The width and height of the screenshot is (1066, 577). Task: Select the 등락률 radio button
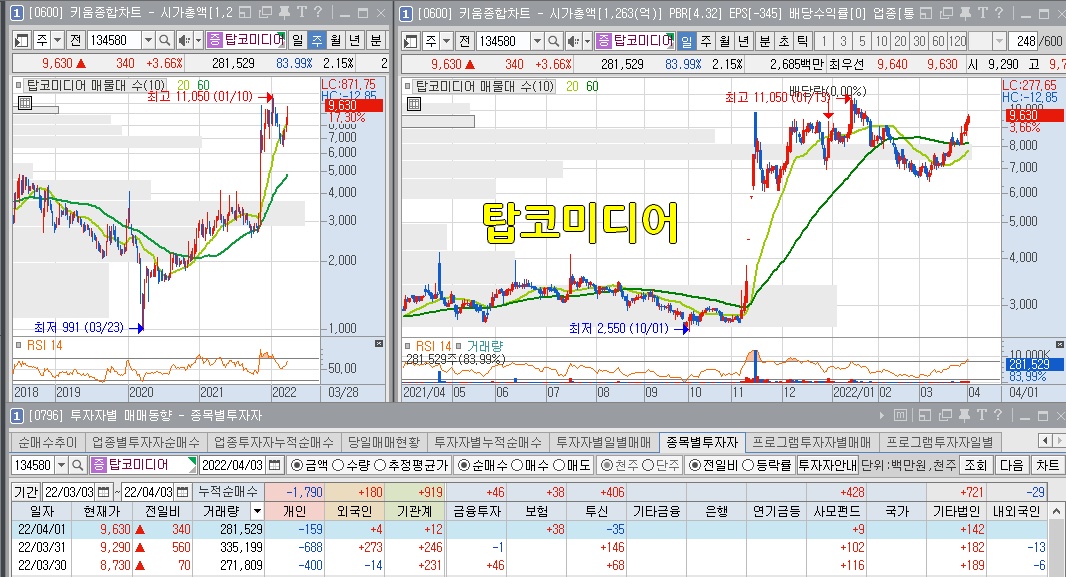click(748, 465)
